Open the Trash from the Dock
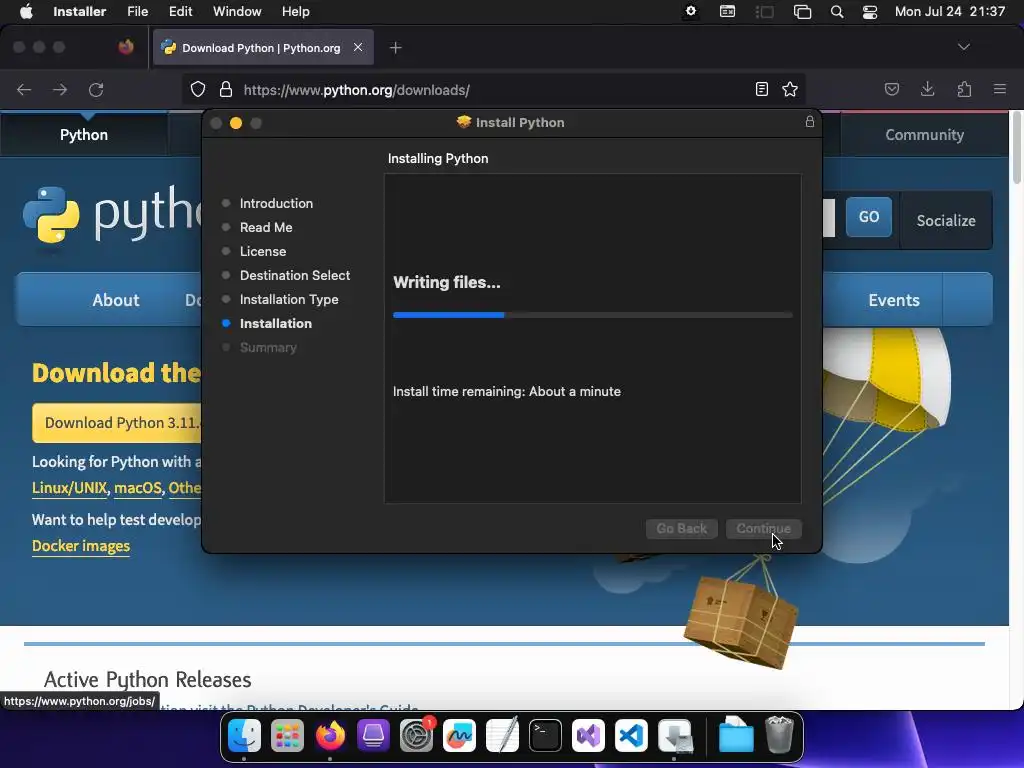The image size is (1024, 768). pyautogui.click(x=778, y=735)
